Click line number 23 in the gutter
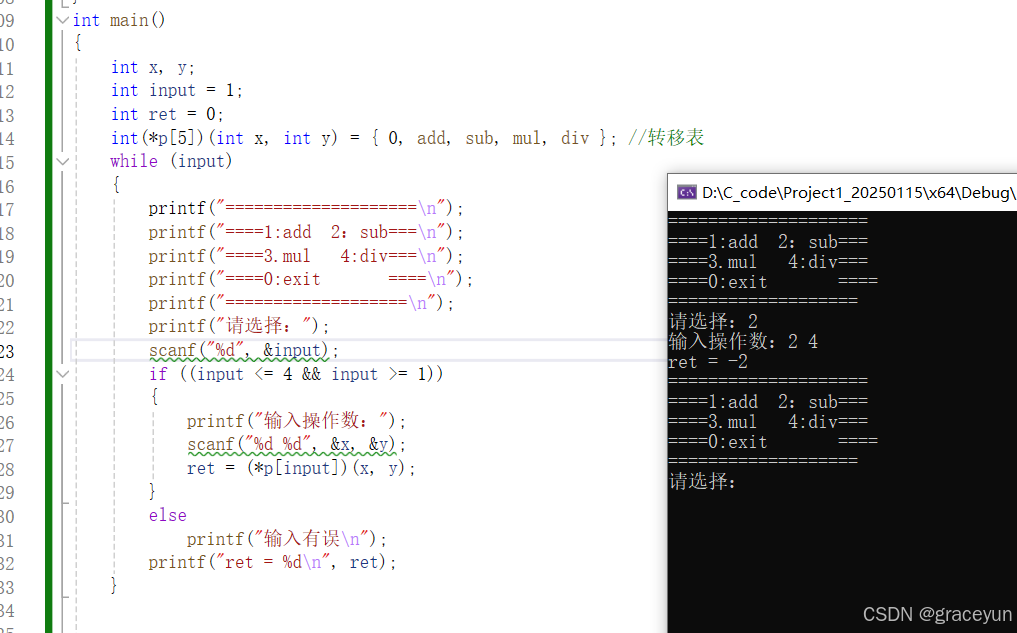This screenshot has width=1017, height=633. (6, 352)
